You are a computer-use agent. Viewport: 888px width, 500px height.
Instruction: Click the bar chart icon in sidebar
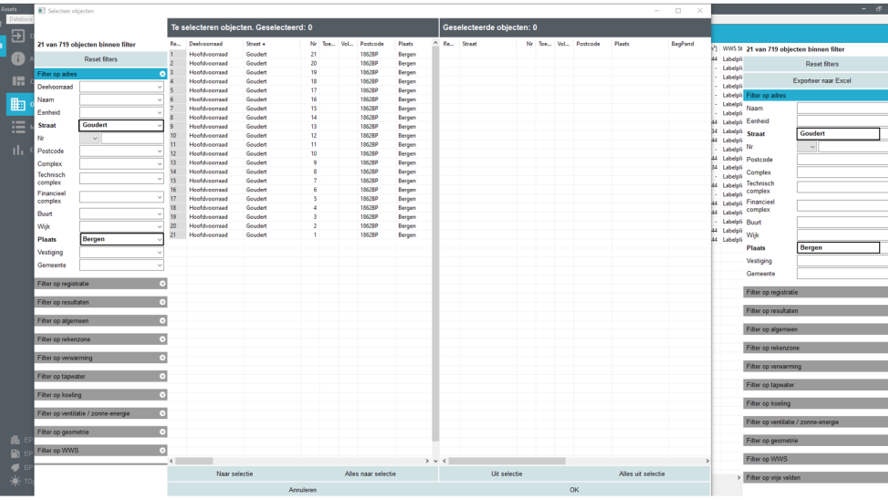[x=18, y=150]
